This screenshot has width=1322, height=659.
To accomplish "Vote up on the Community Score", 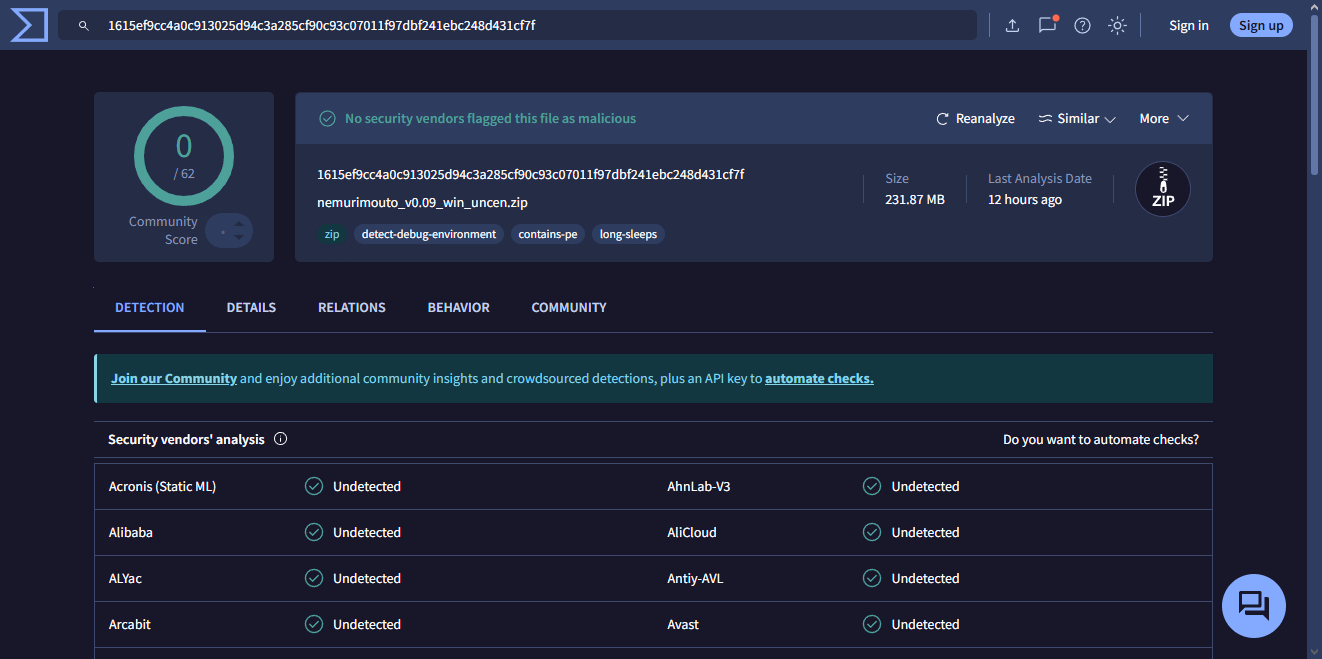I will click(x=238, y=223).
